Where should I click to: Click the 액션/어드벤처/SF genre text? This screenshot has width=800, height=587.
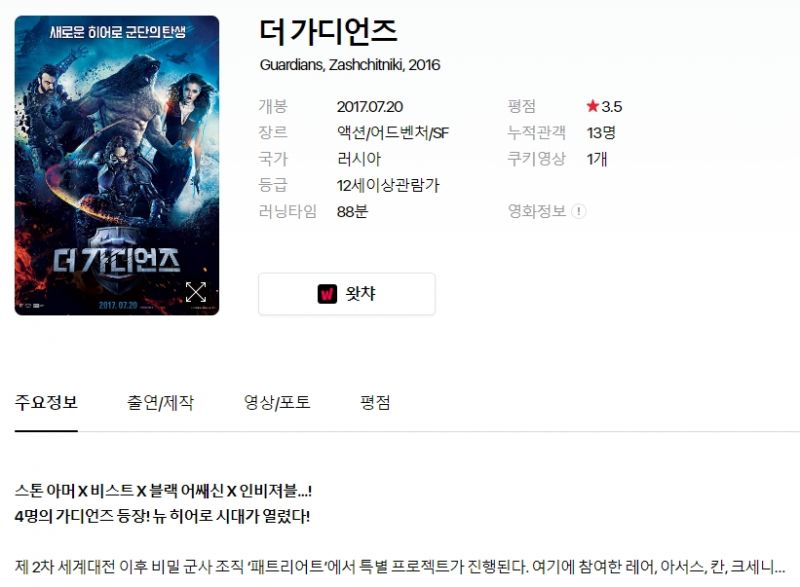tap(393, 133)
